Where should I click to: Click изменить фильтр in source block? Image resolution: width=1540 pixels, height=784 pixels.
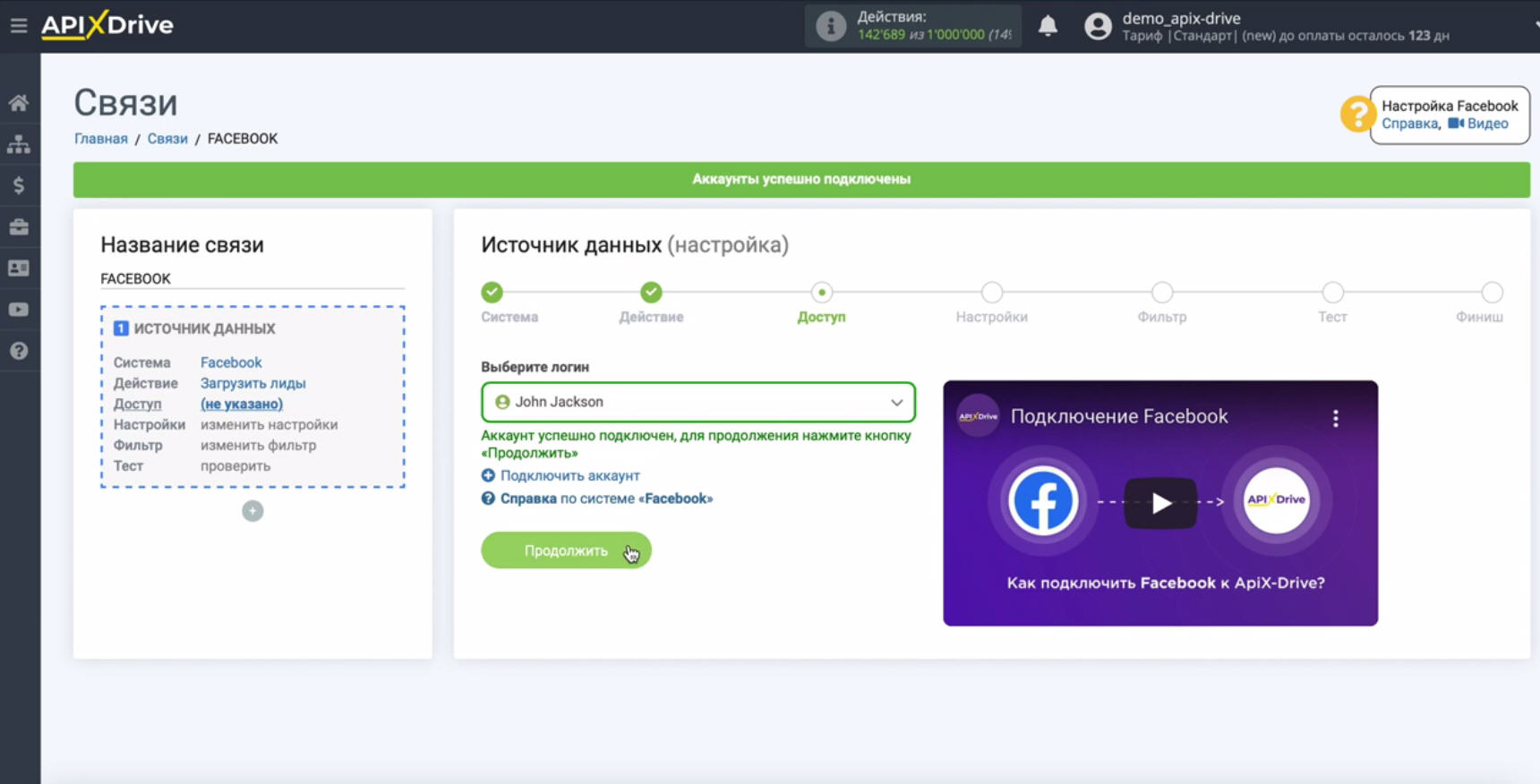[x=258, y=445]
